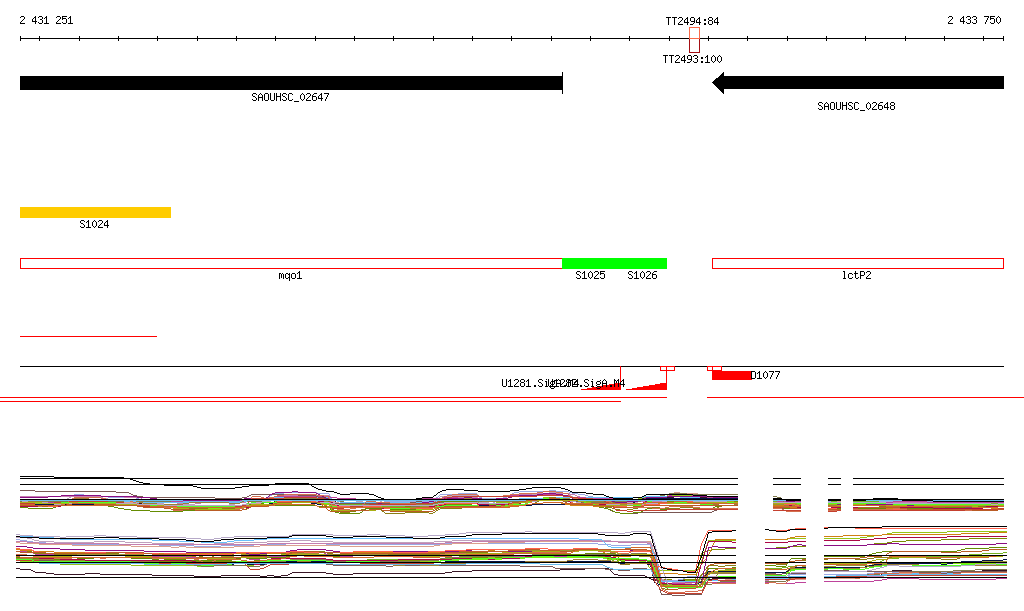Select the red-outlined lctP2 gene box
The width and height of the screenshot is (1024, 611).
[857, 263]
